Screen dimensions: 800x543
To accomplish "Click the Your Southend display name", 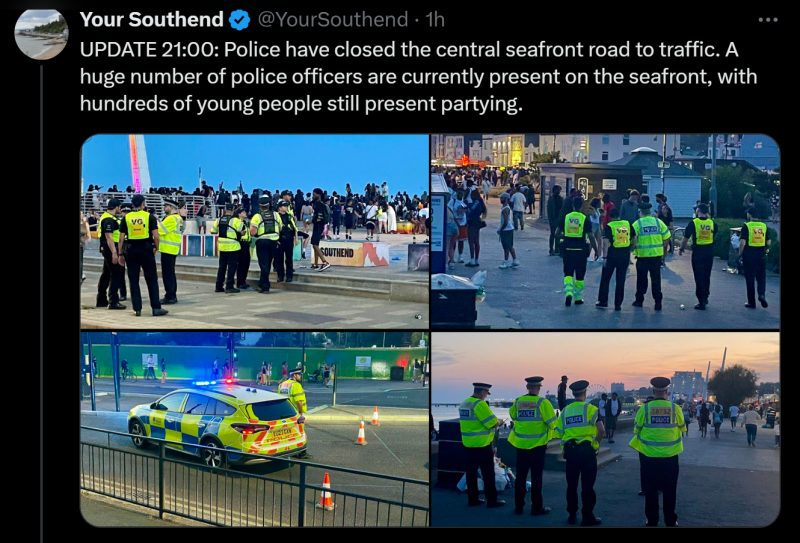I will point(152,19).
